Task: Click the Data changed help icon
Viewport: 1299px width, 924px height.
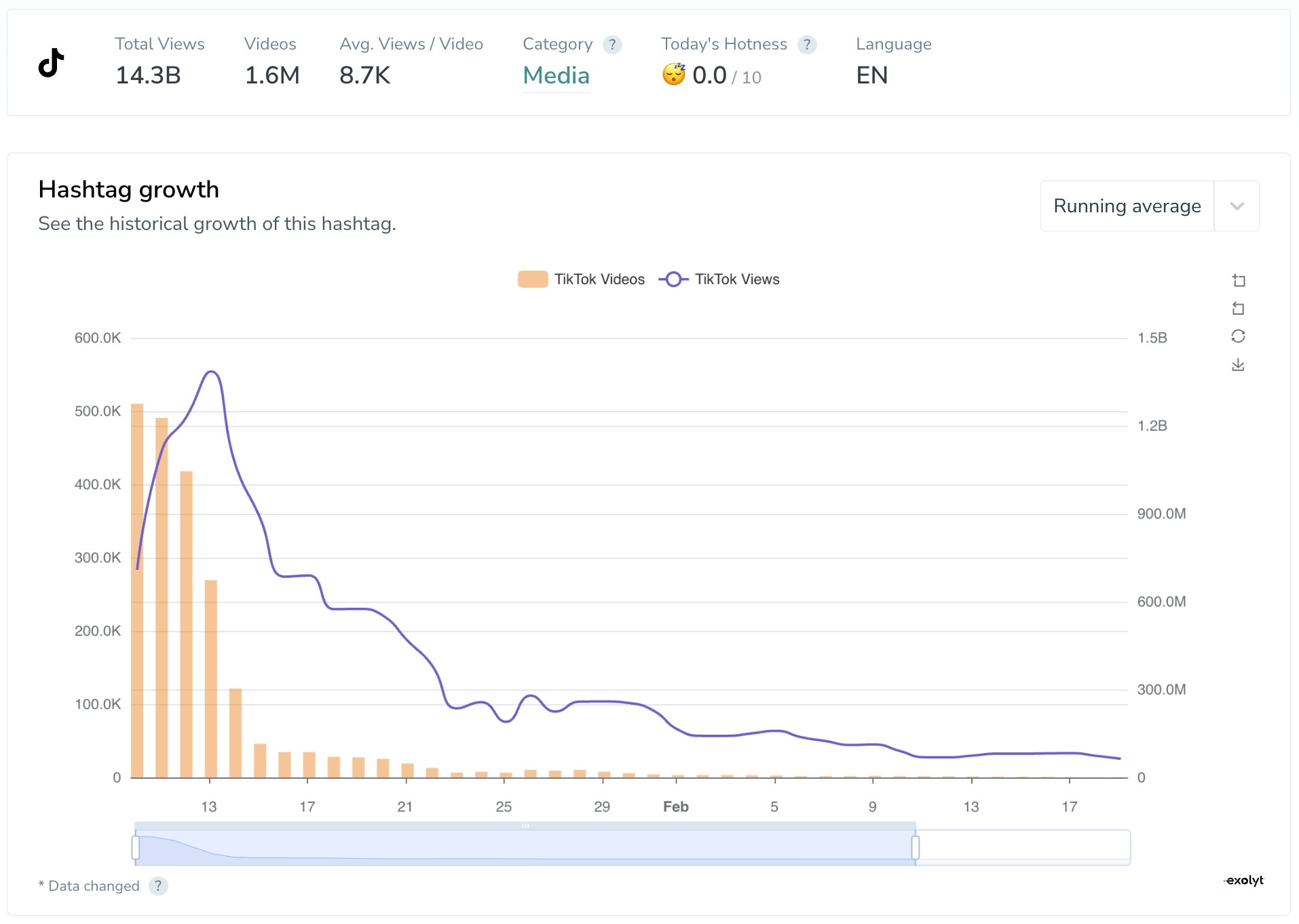Action: click(x=158, y=886)
